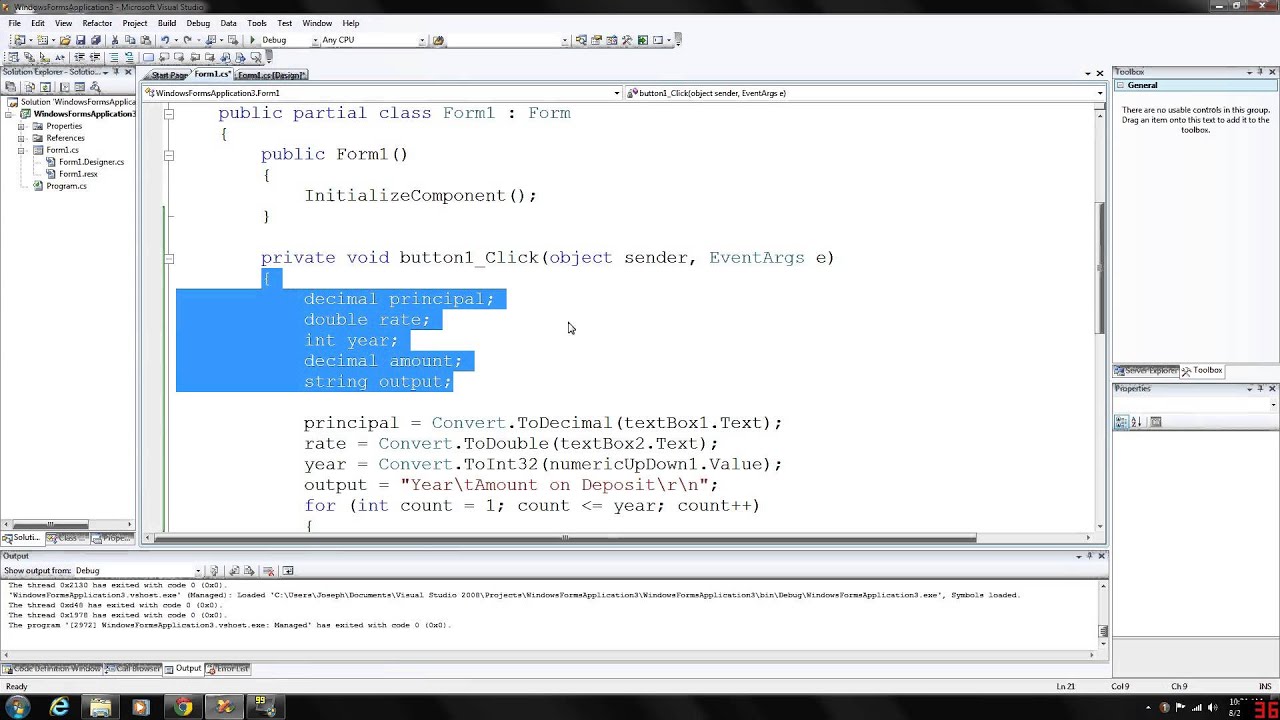Open the Refactor menu
Image resolution: width=1280 pixels, height=720 pixels.
[97, 23]
